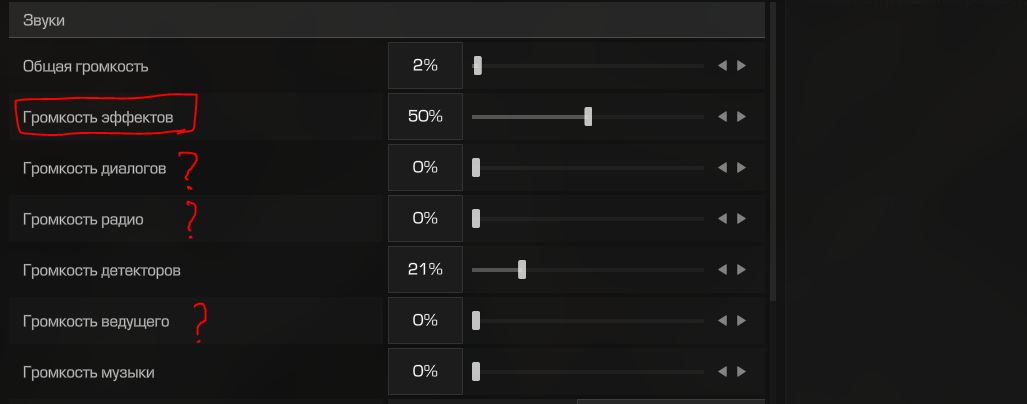1027x404 pixels.
Task: Click right arrow for Громкость ведущего
Action: pyautogui.click(x=741, y=320)
